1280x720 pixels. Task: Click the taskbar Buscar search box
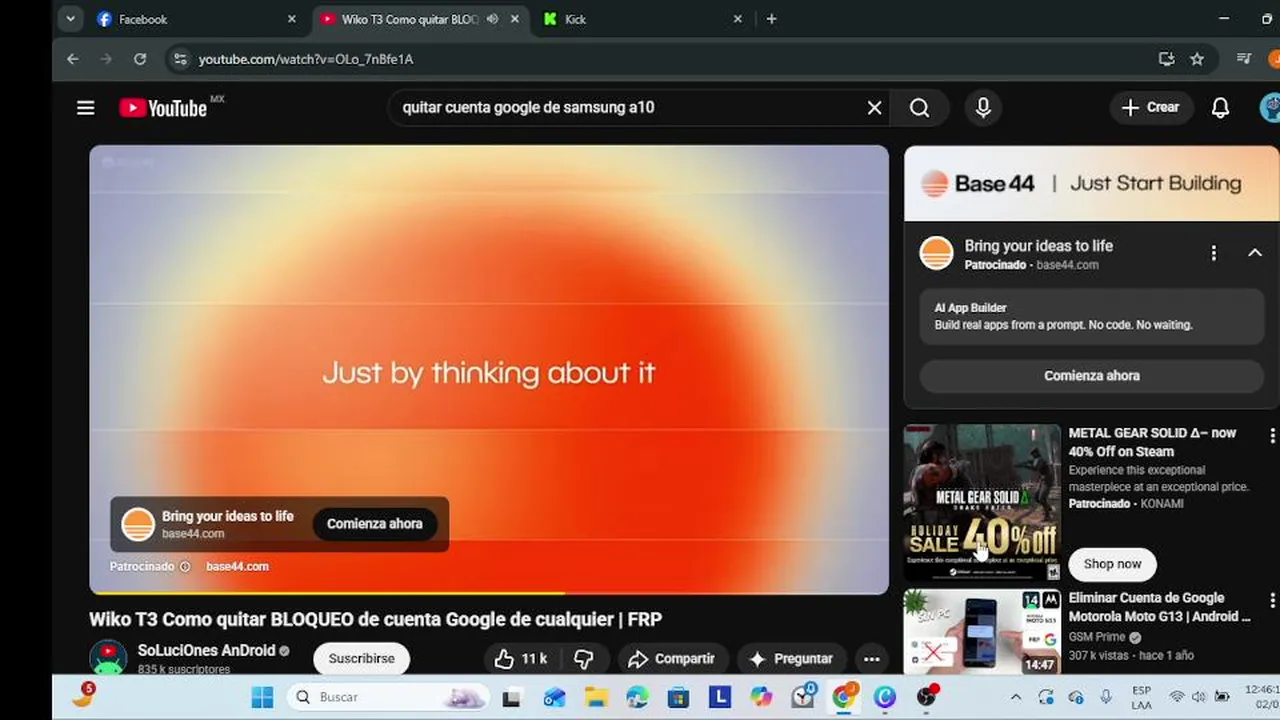coord(388,697)
